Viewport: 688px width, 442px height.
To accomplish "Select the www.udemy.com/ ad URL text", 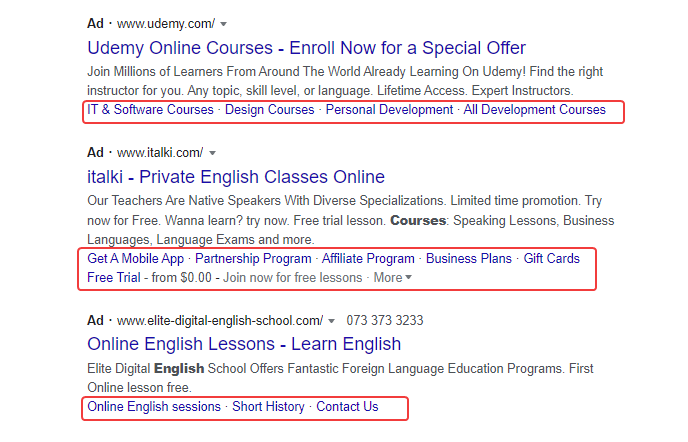I will click(166, 24).
